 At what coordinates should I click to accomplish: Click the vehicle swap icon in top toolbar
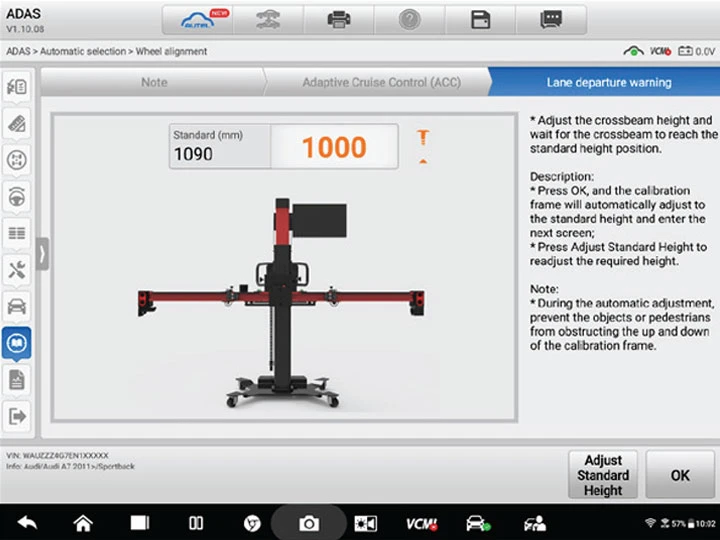pyautogui.click(x=269, y=19)
